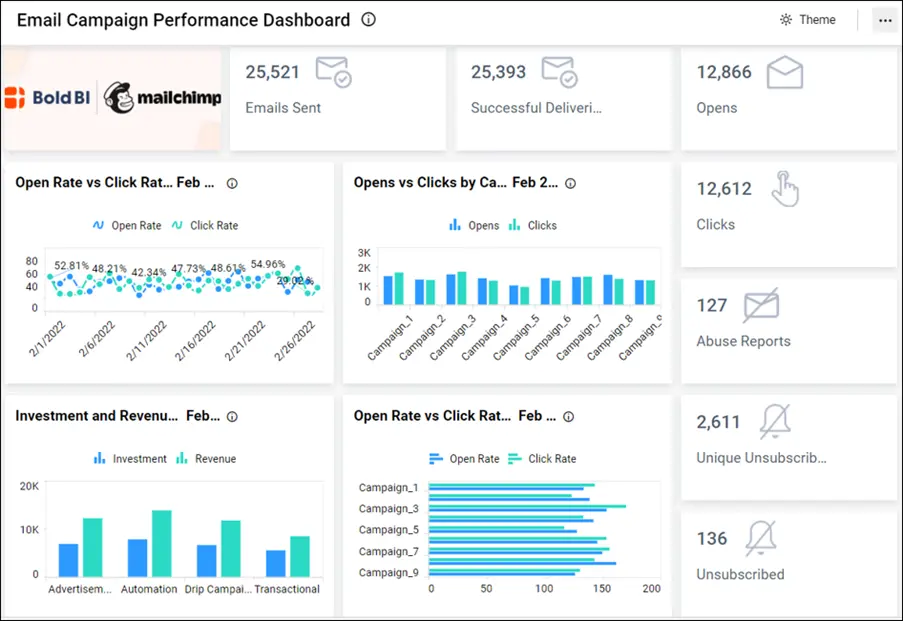Click the info icon on the Open Rate line chart
903x621 pixels.
pyautogui.click(x=232, y=183)
